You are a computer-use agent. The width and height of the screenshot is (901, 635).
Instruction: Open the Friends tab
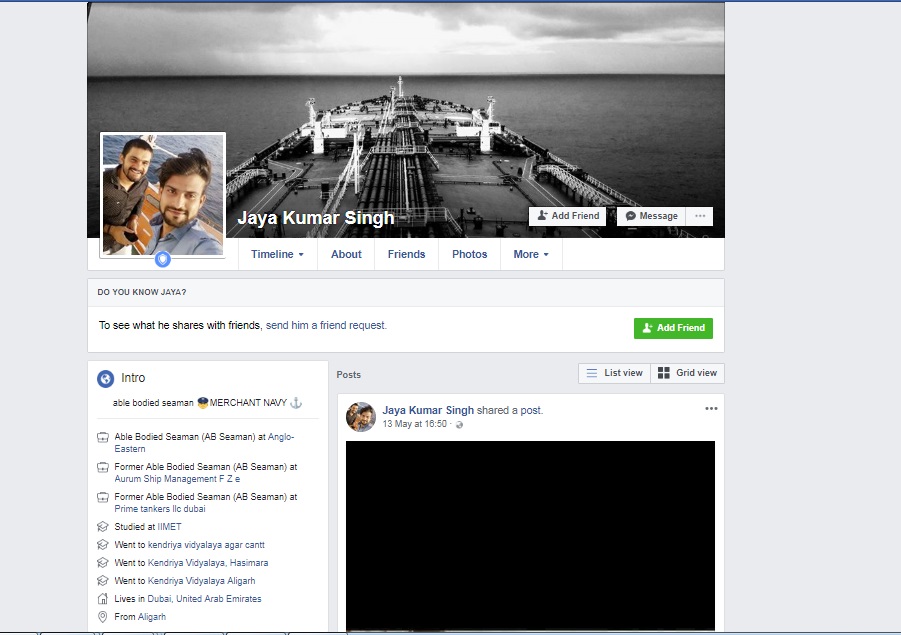click(406, 254)
